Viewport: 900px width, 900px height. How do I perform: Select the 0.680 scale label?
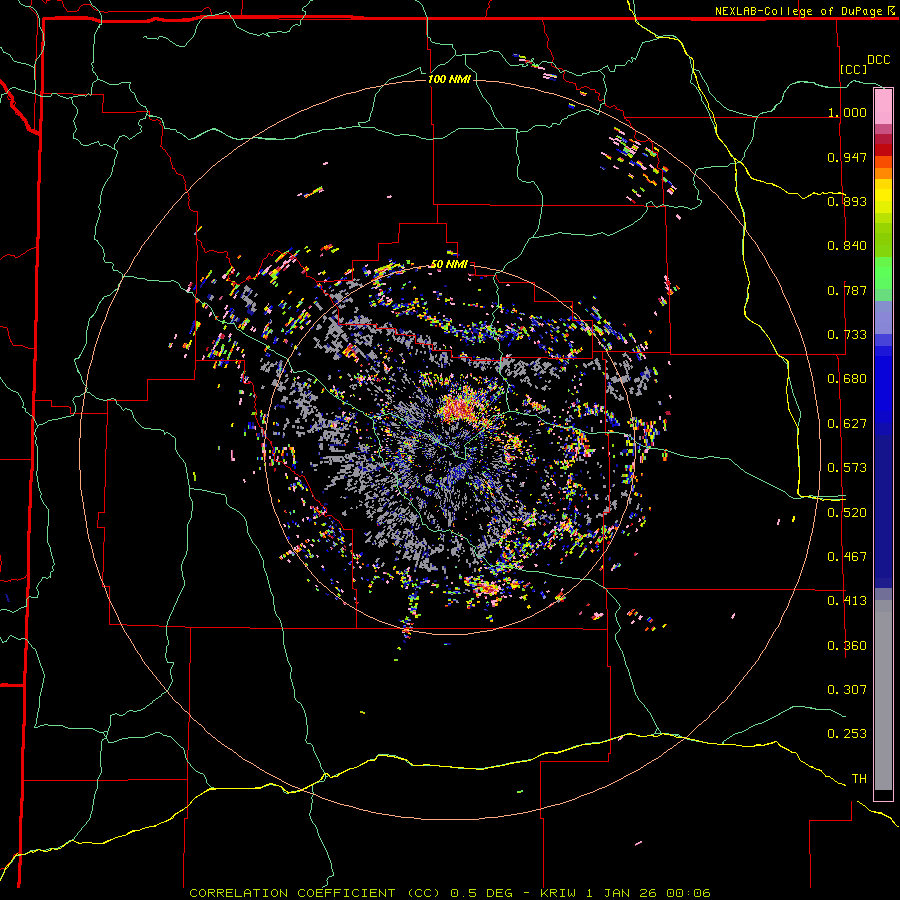[x=847, y=379]
